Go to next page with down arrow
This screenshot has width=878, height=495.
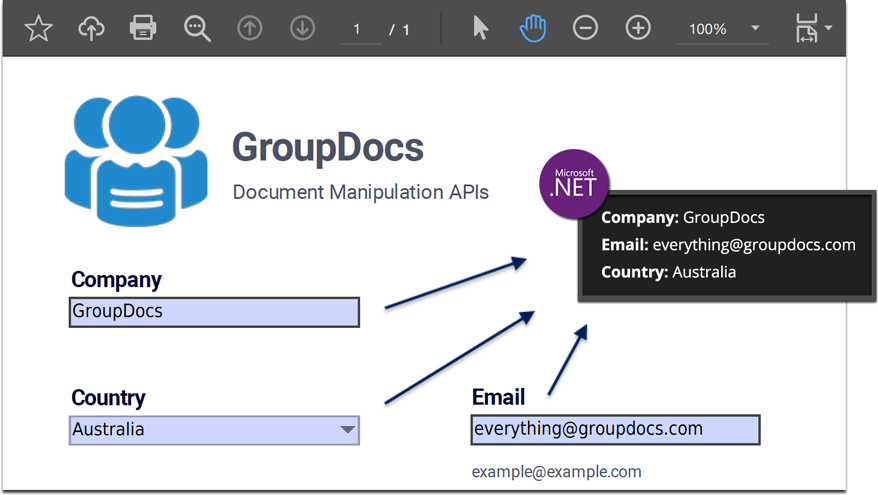coord(302,29)
